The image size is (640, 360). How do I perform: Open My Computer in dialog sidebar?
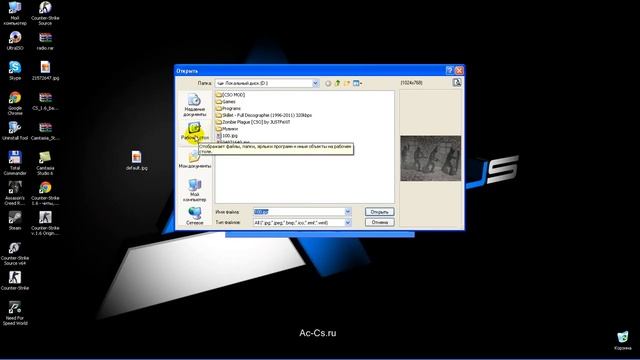tap(194, 190)
